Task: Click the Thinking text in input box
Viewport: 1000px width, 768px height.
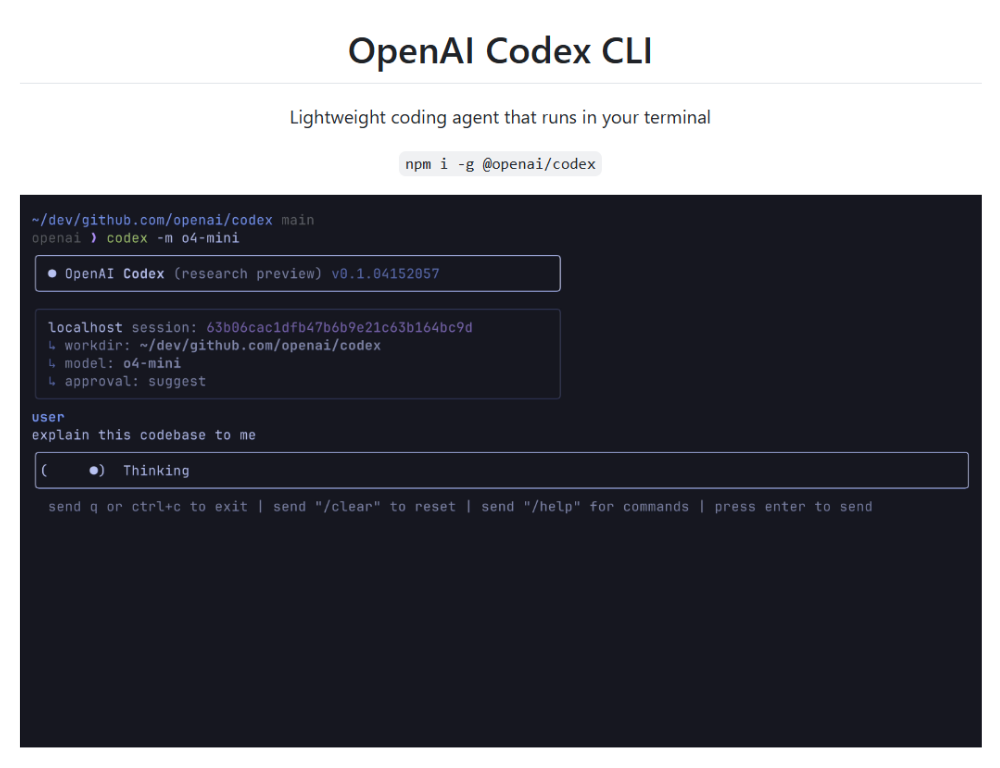Action: click(x=156, y=470)
